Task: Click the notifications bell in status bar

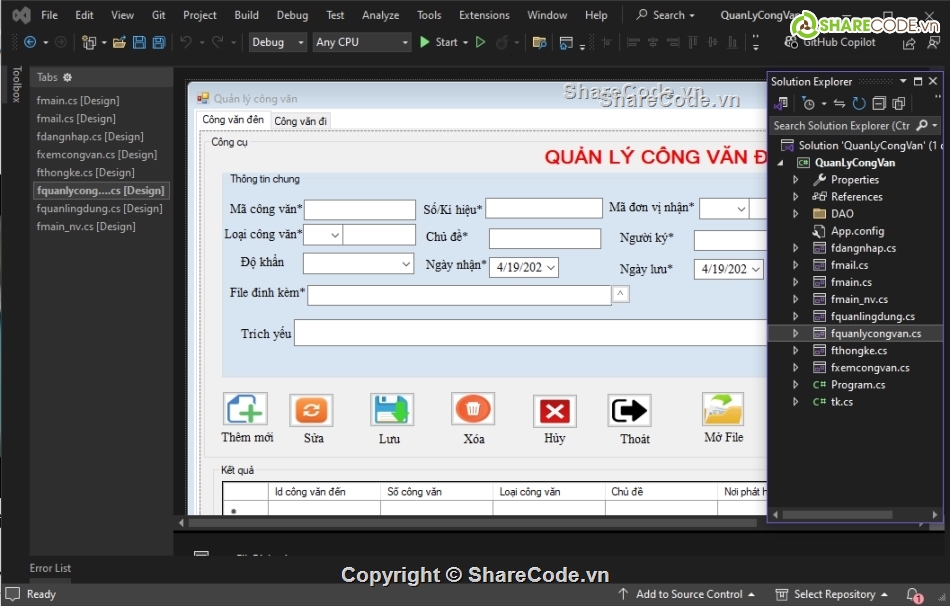Action: pos(914,594)
